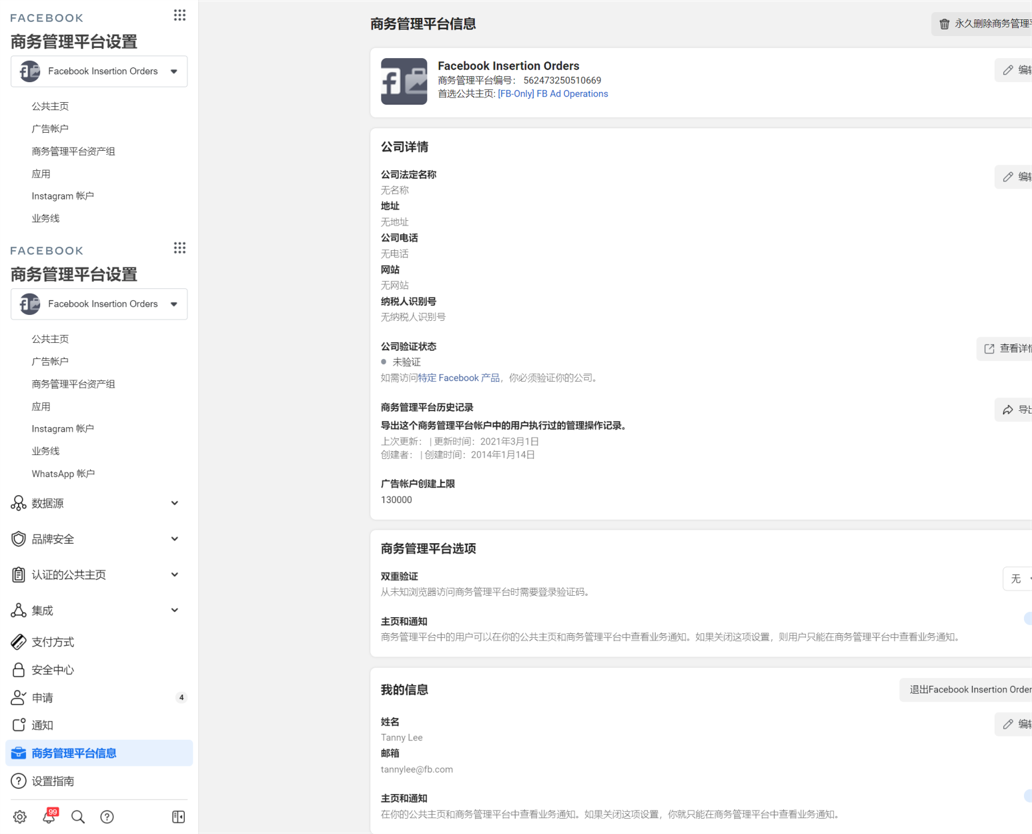Click the search magnifier icon
Screen dimensions: 1032x834
point(78,817)
